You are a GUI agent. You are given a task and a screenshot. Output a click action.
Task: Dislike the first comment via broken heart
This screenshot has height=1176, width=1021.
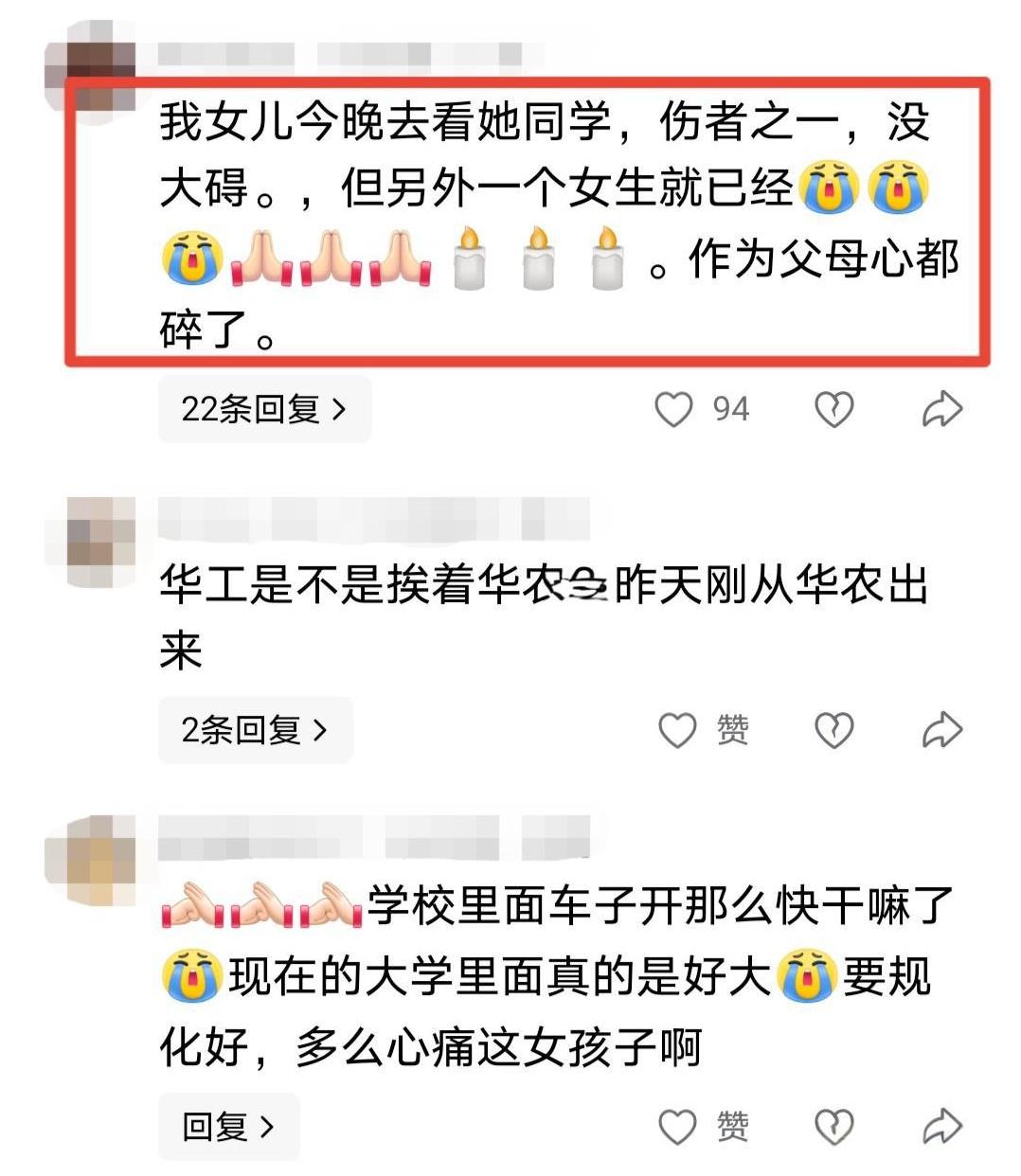(x=833, y=410)
